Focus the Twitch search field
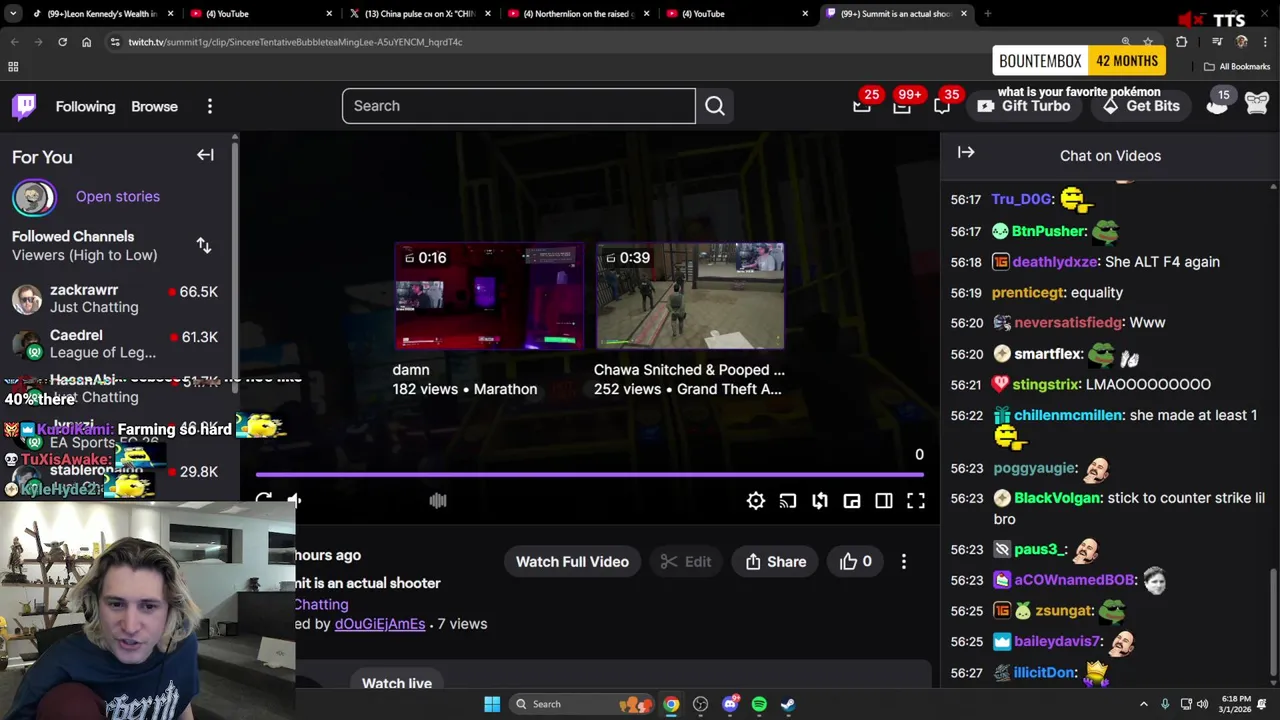The width and height of the screenshot is (1280, 720). point(518,106)
